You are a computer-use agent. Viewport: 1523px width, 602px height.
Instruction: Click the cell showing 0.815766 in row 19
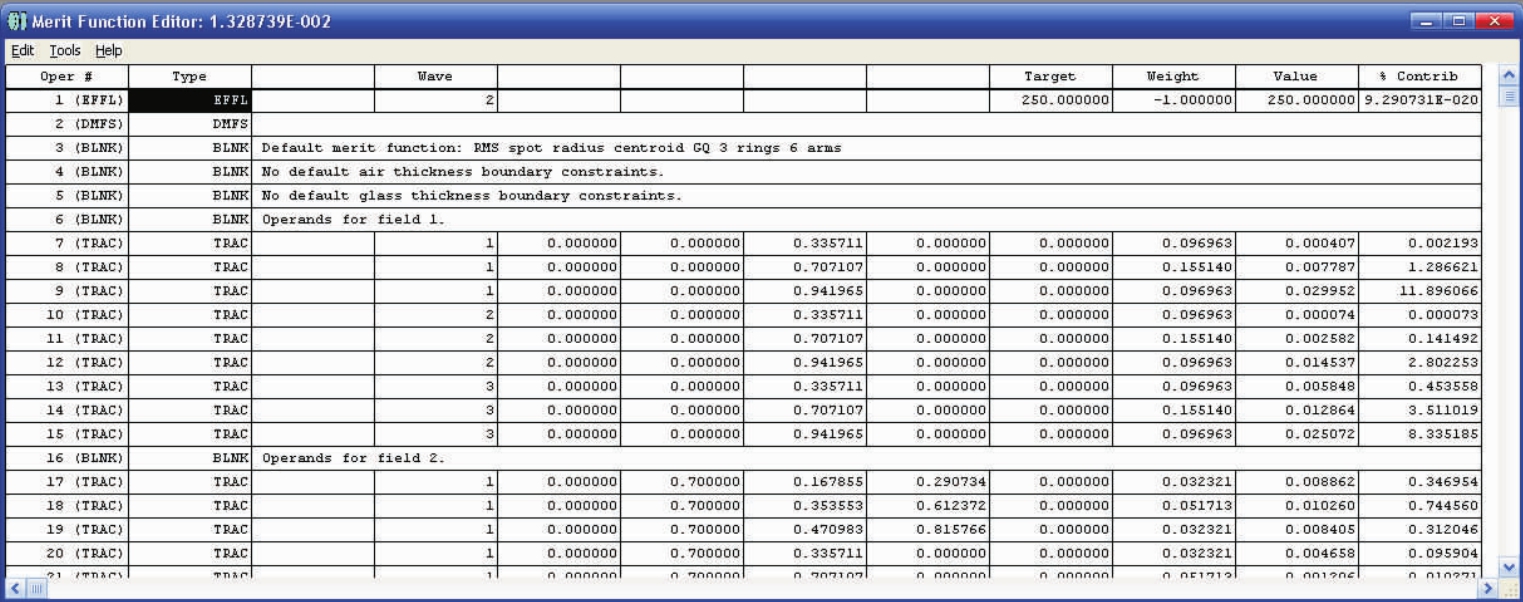pos(927,531)
